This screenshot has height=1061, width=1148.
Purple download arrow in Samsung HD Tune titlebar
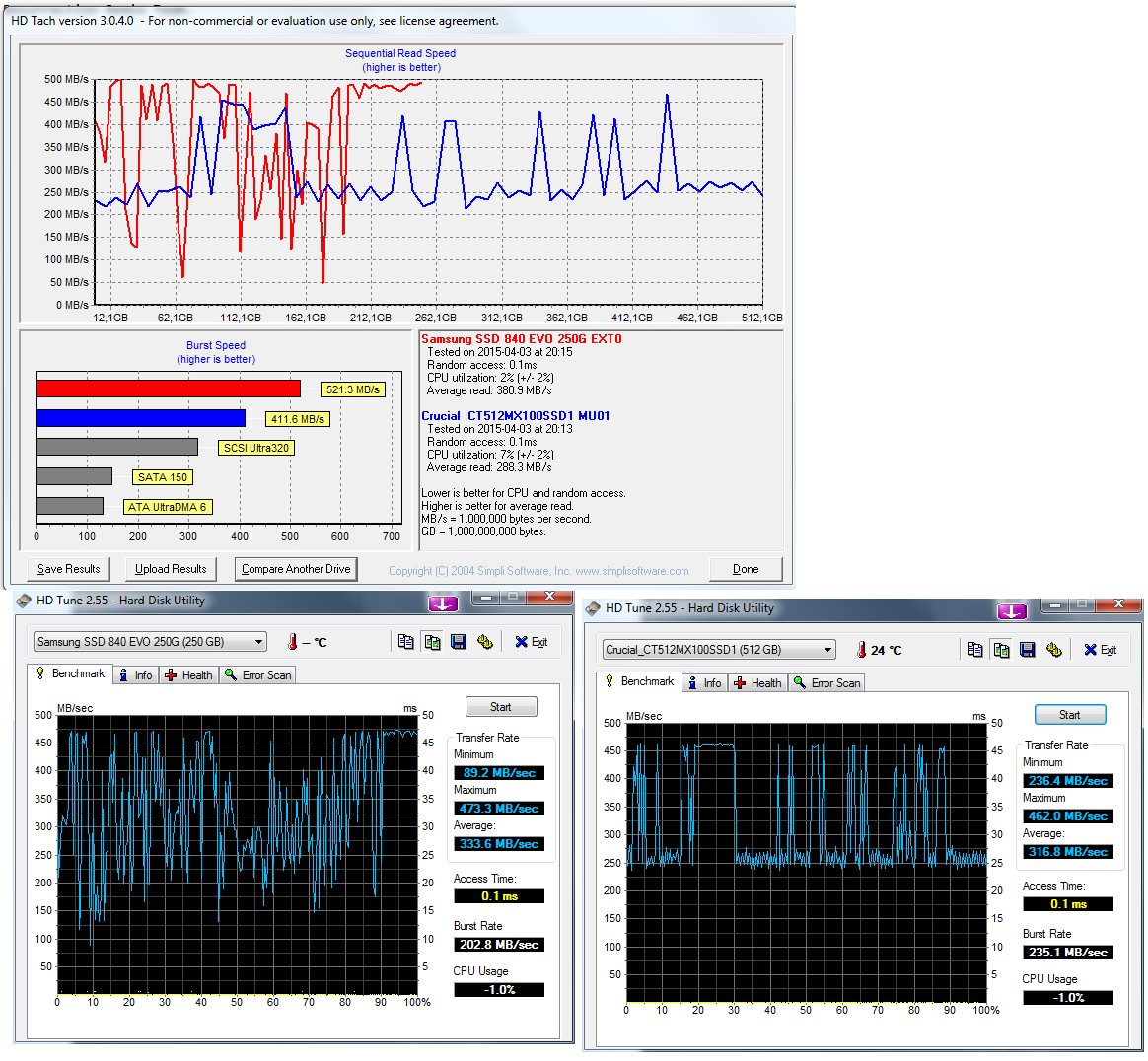tap(443, 603)
